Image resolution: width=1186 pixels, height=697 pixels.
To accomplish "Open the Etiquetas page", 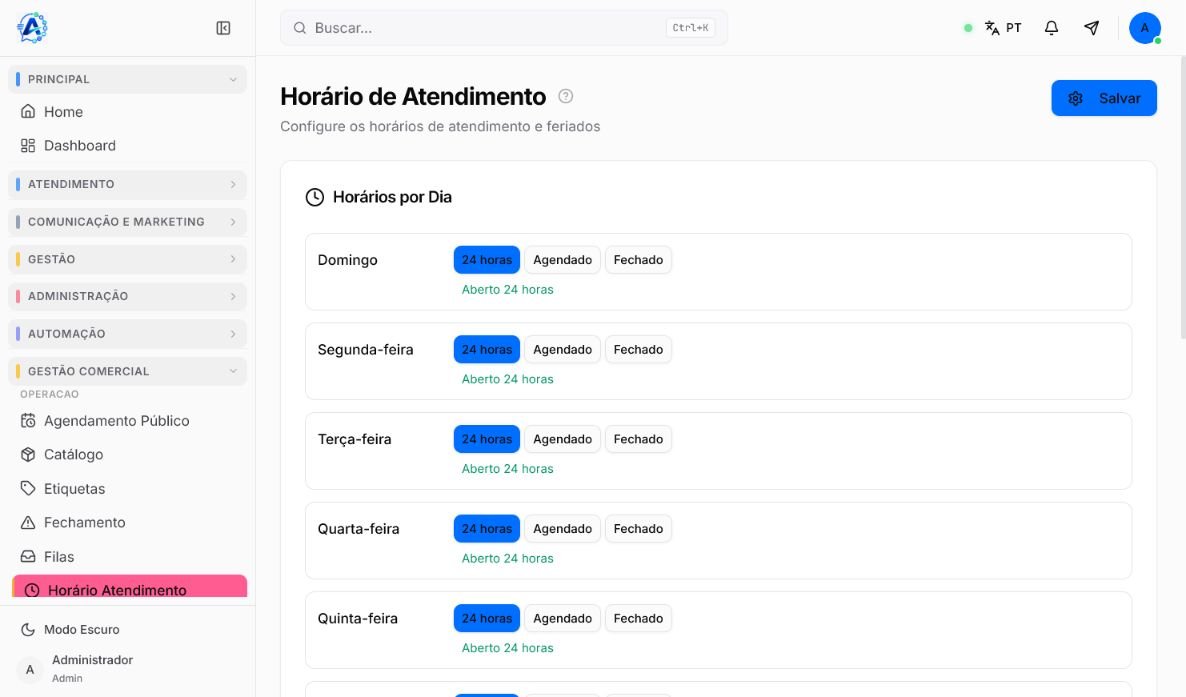I will point(127,488).
